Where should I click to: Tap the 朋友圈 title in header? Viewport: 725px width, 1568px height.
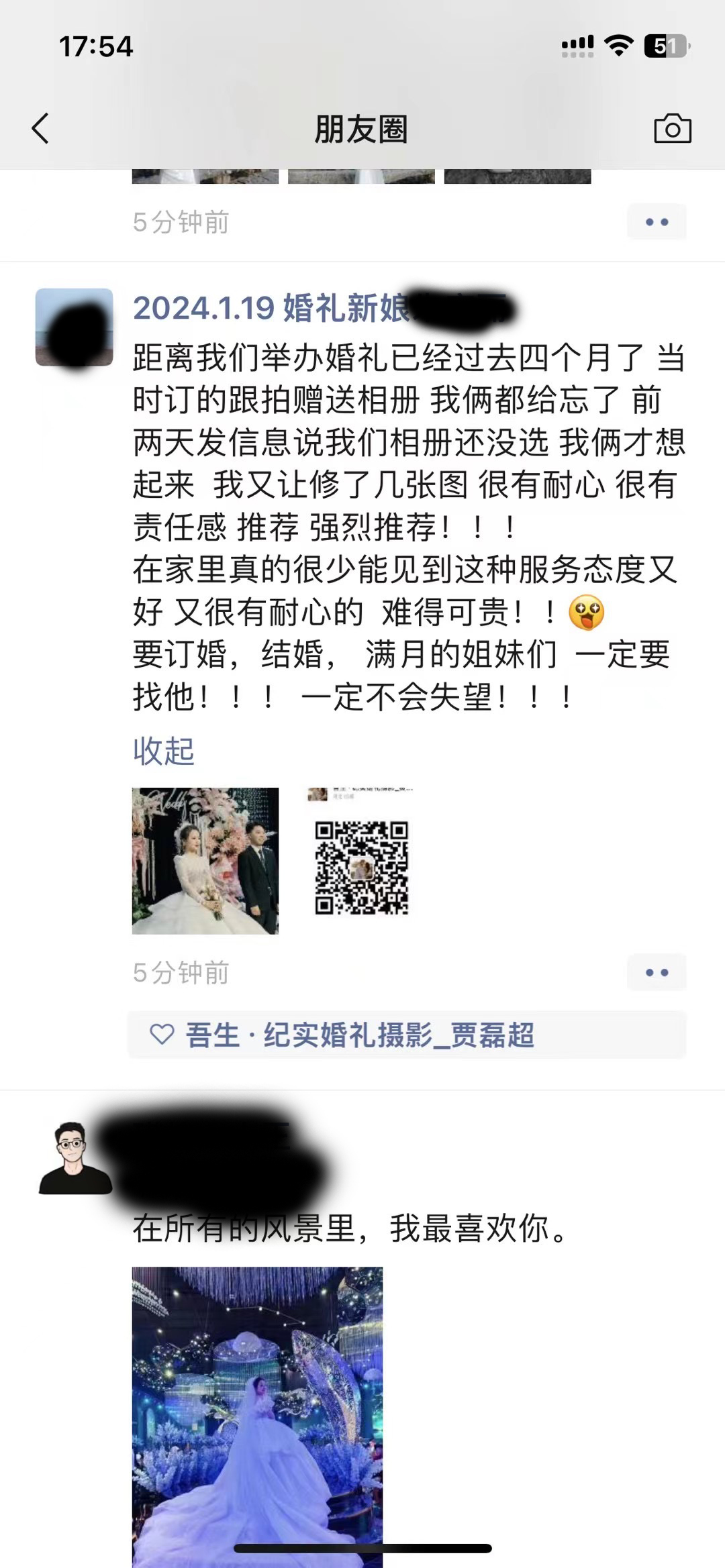click(361, 129)
